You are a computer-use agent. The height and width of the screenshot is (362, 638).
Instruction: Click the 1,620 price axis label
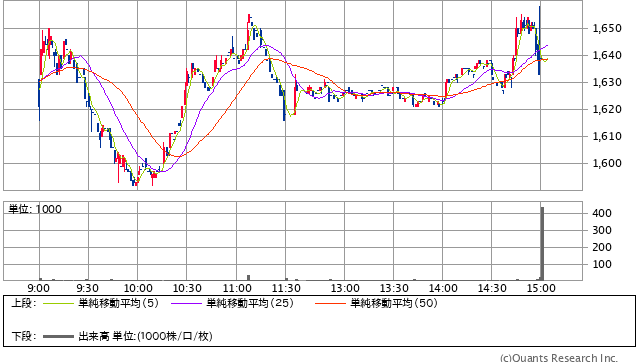point(607,109)
